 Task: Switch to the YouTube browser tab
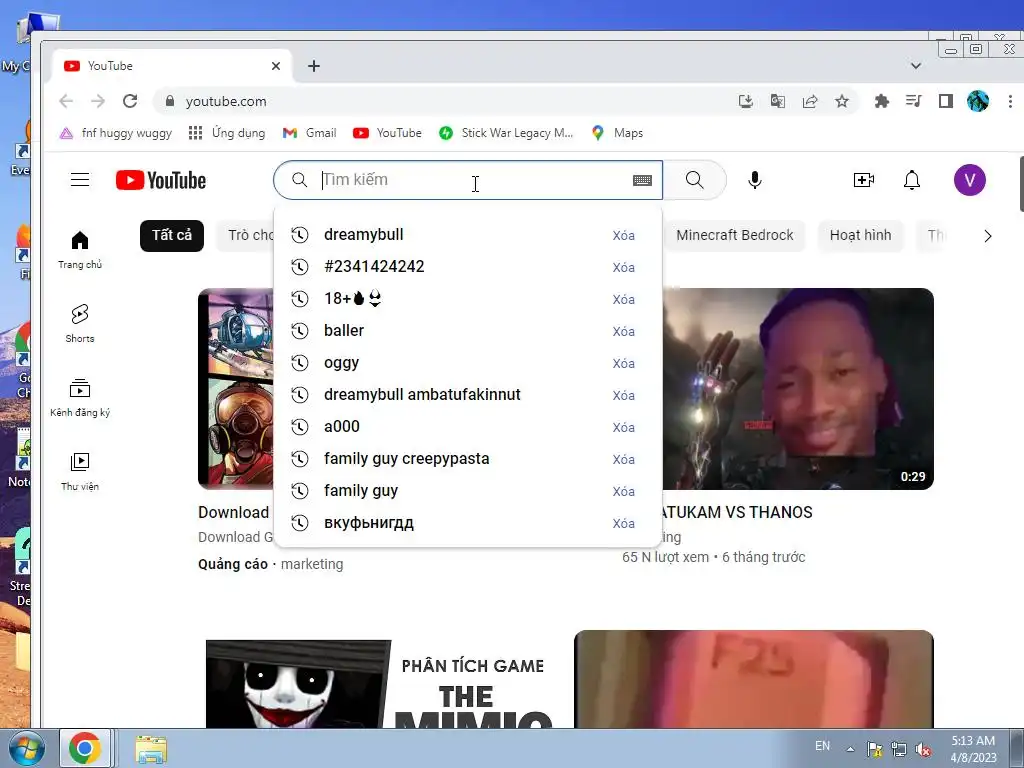[173, 66]
